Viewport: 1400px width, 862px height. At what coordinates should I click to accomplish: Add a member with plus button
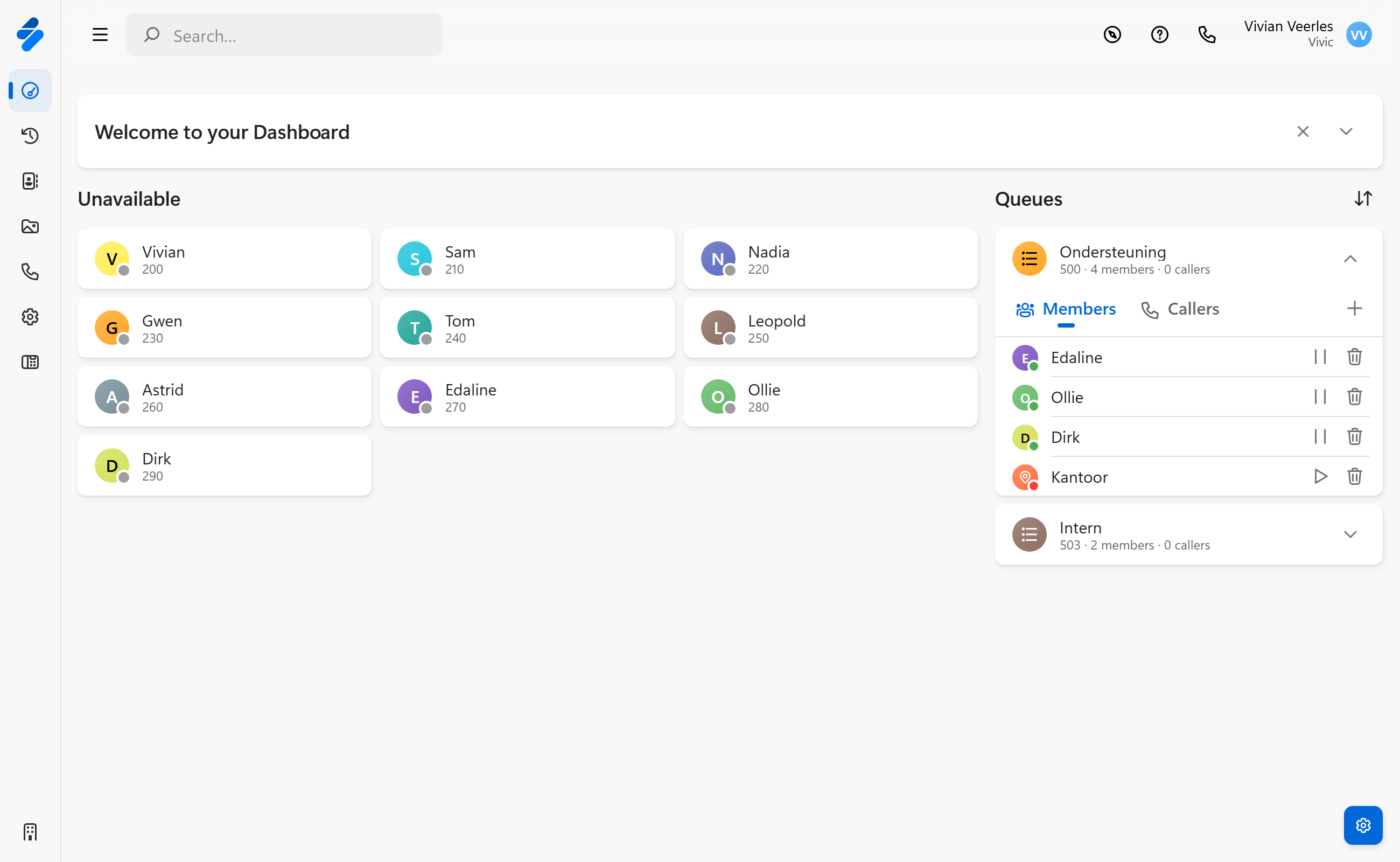pos(1354,308)
